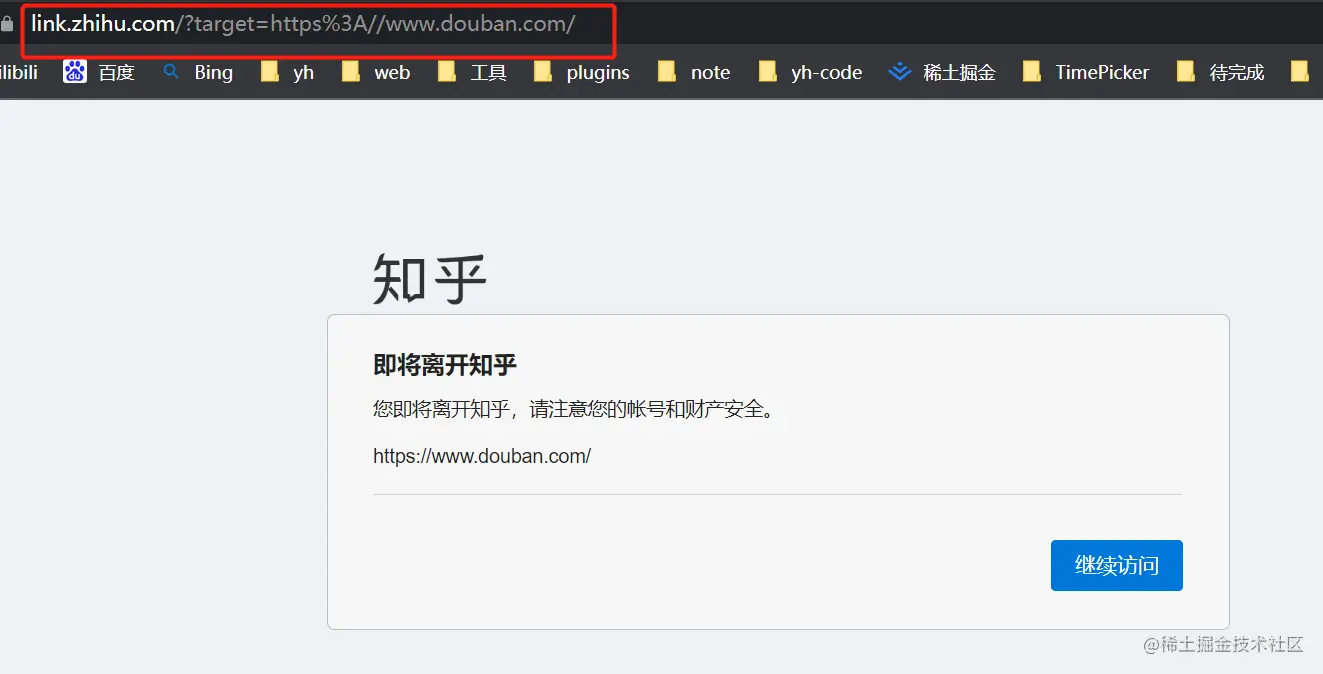Click the padlock icon in the address bar
This screenshot has width=1323, height=674.
click(8, 24)
